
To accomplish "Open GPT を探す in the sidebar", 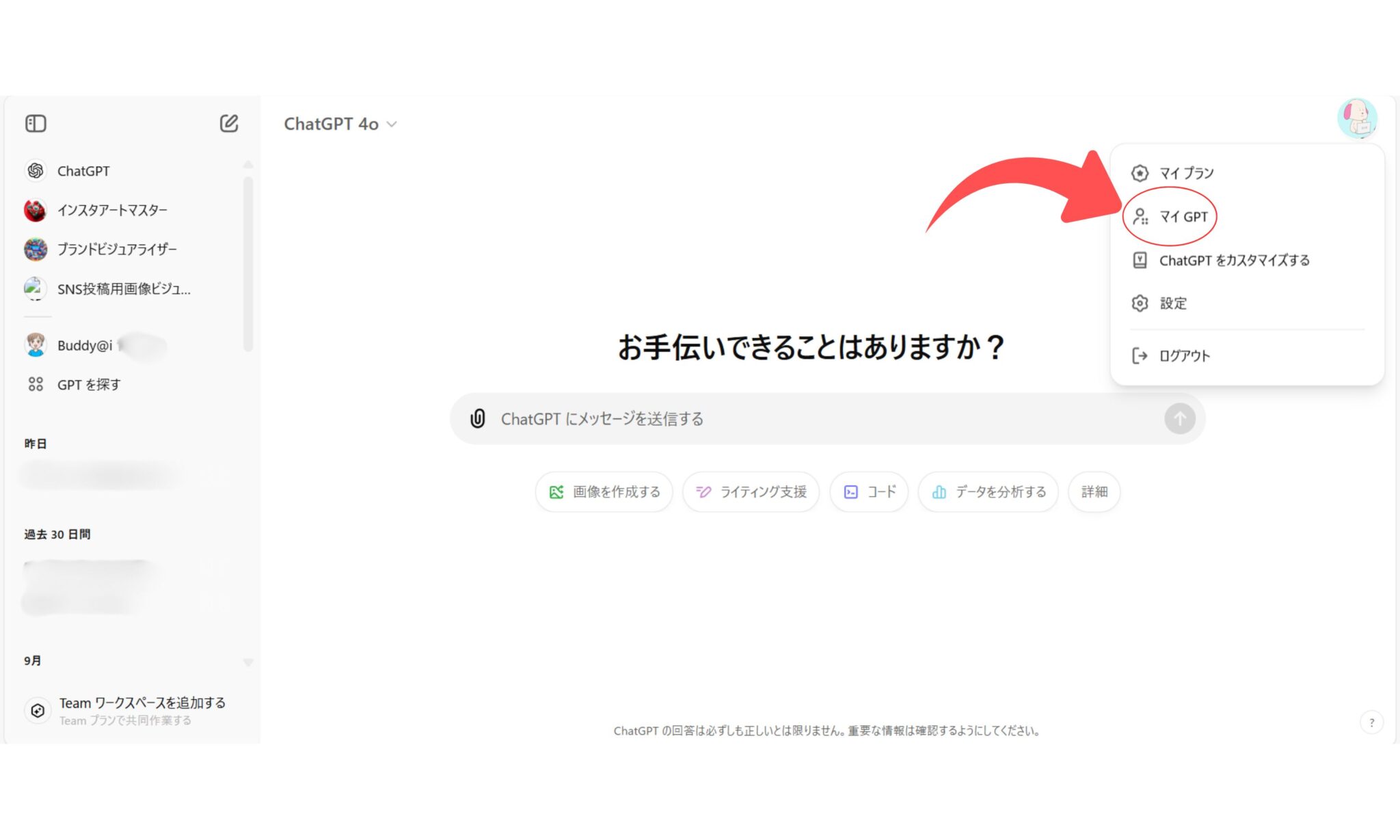I will click(89, 384).
